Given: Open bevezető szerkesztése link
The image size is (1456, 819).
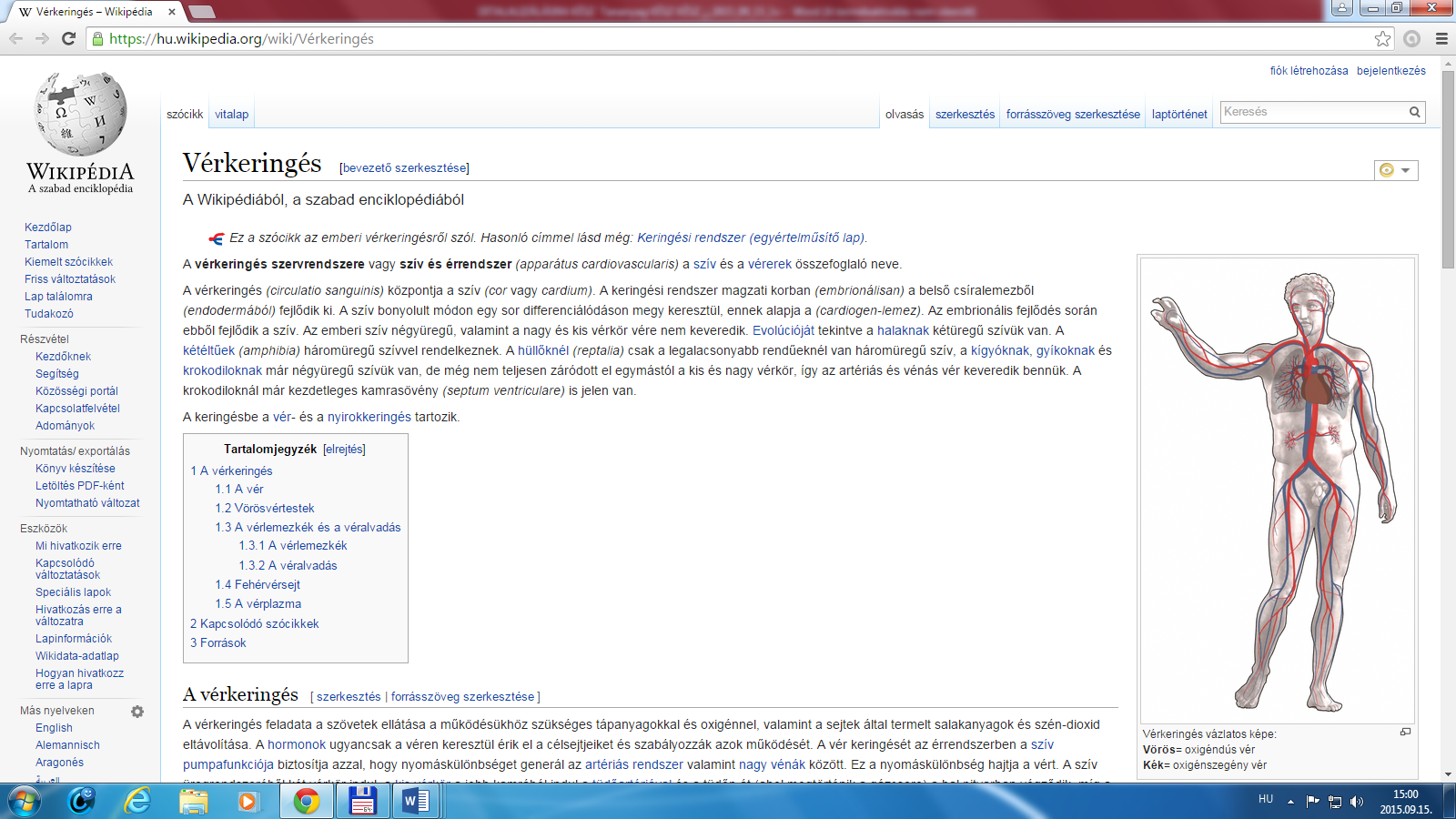Looking at the screenshot, I should pyautogui.click(x=404, y=168).
